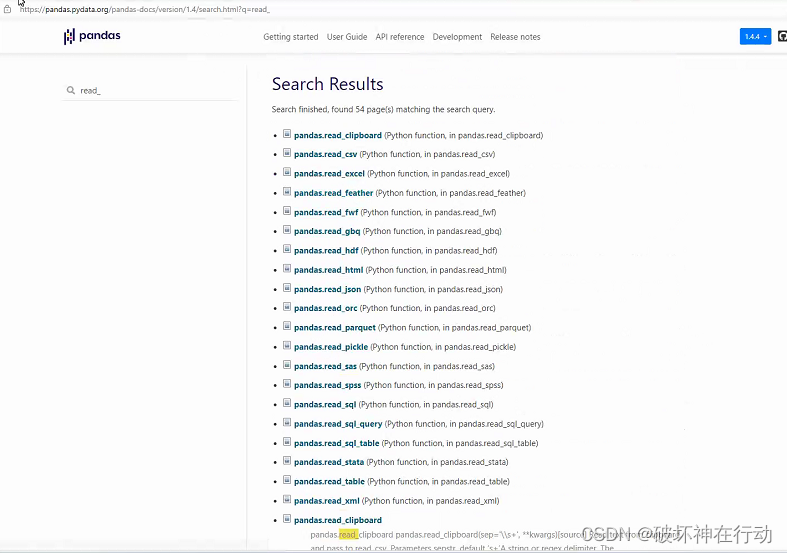The width and height of the screenshot is (787, 553).
Task: Click document icon beside last pandas.read_clipboard result
Action: 287,518
